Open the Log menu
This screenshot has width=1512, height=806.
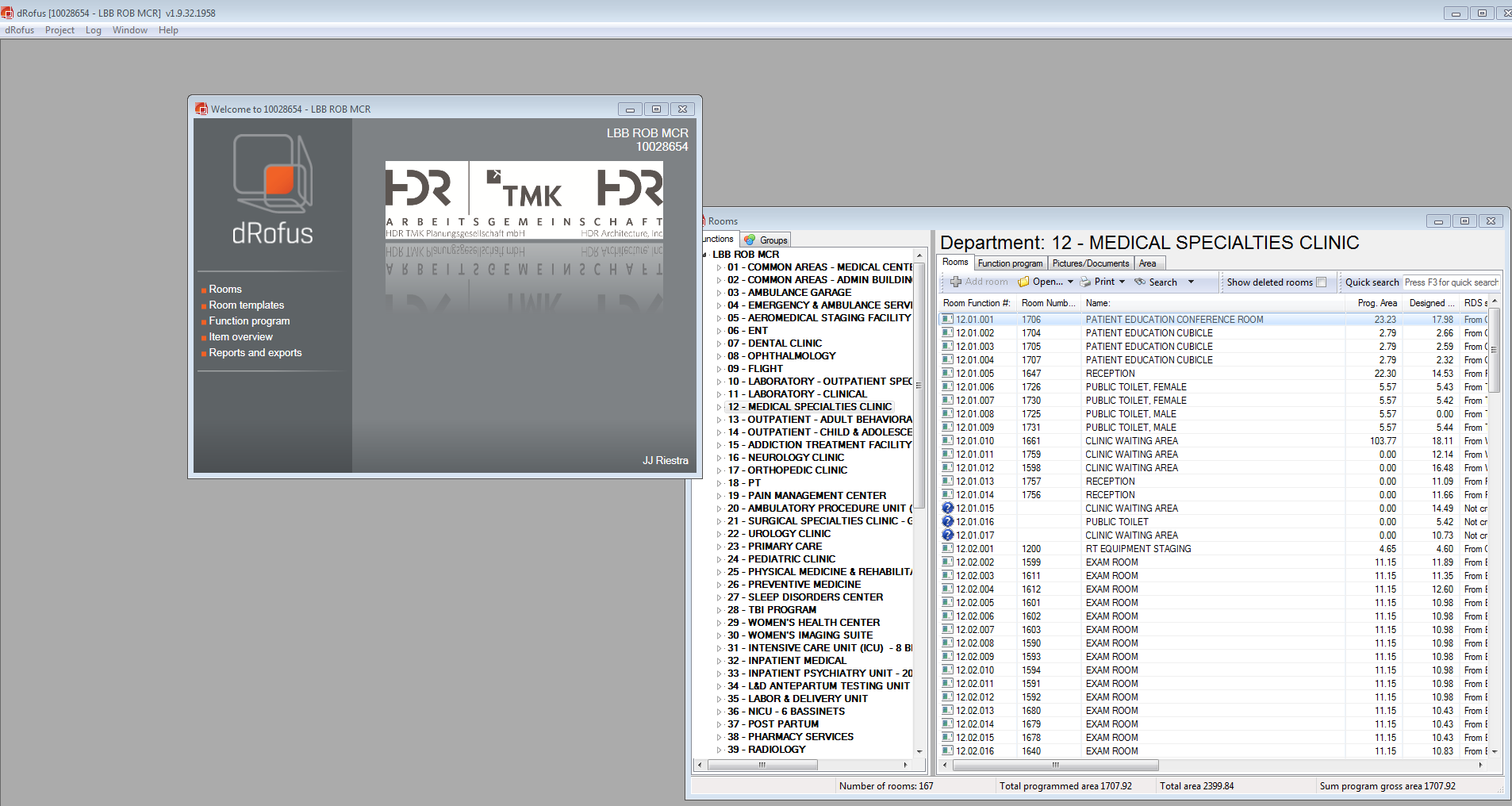(x=94, y=30)
